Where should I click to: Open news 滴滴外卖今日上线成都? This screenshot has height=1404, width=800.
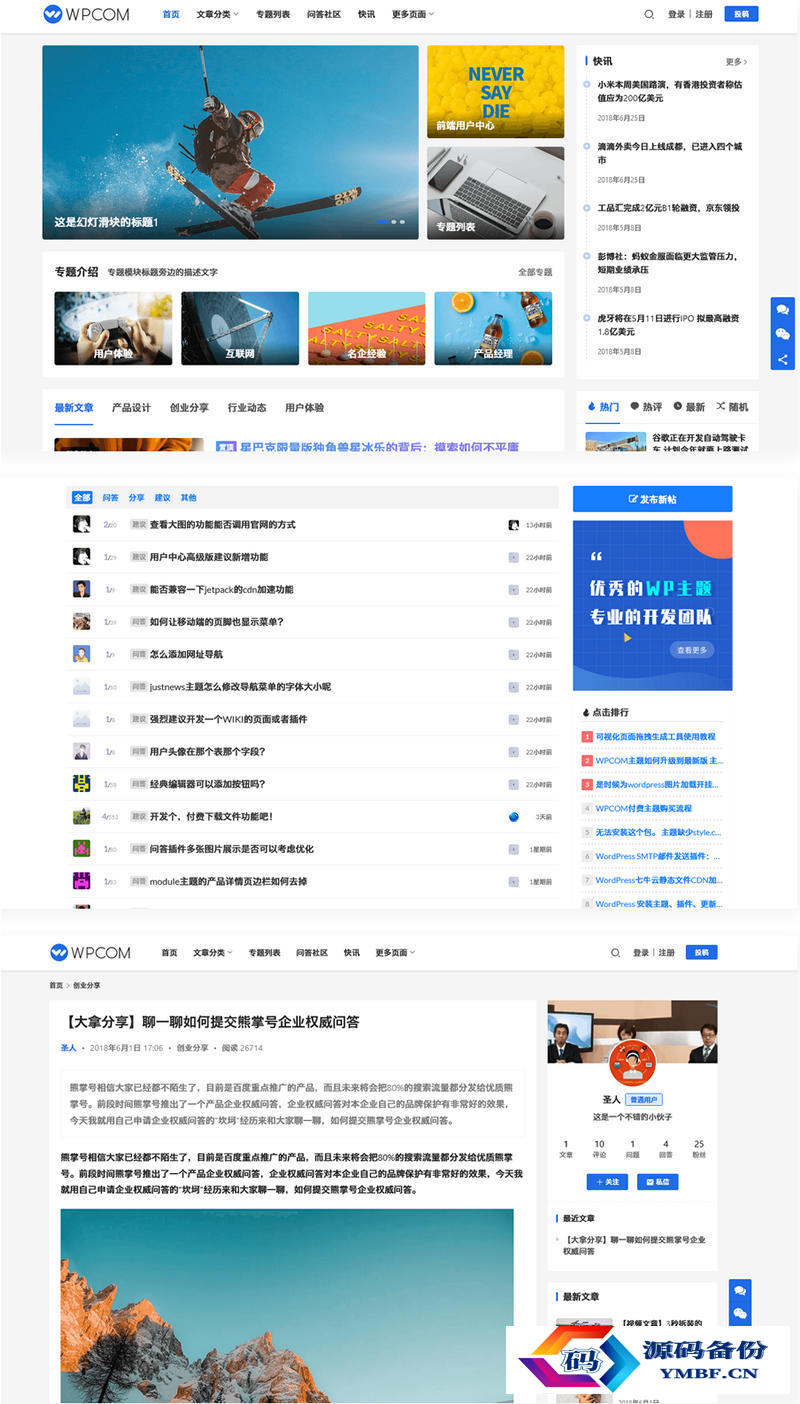coord(670,153)
